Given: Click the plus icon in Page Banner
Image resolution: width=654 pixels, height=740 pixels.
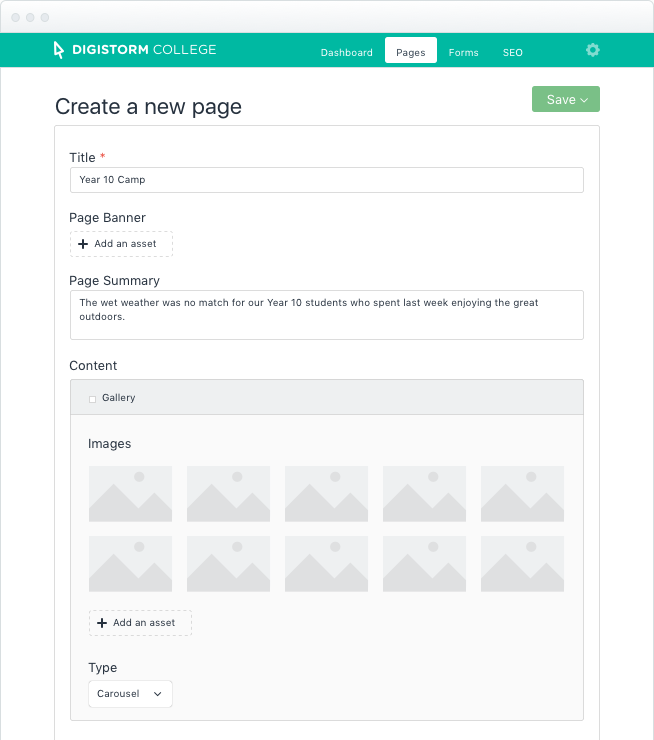Looking at the screenshot, I should 83,244.
